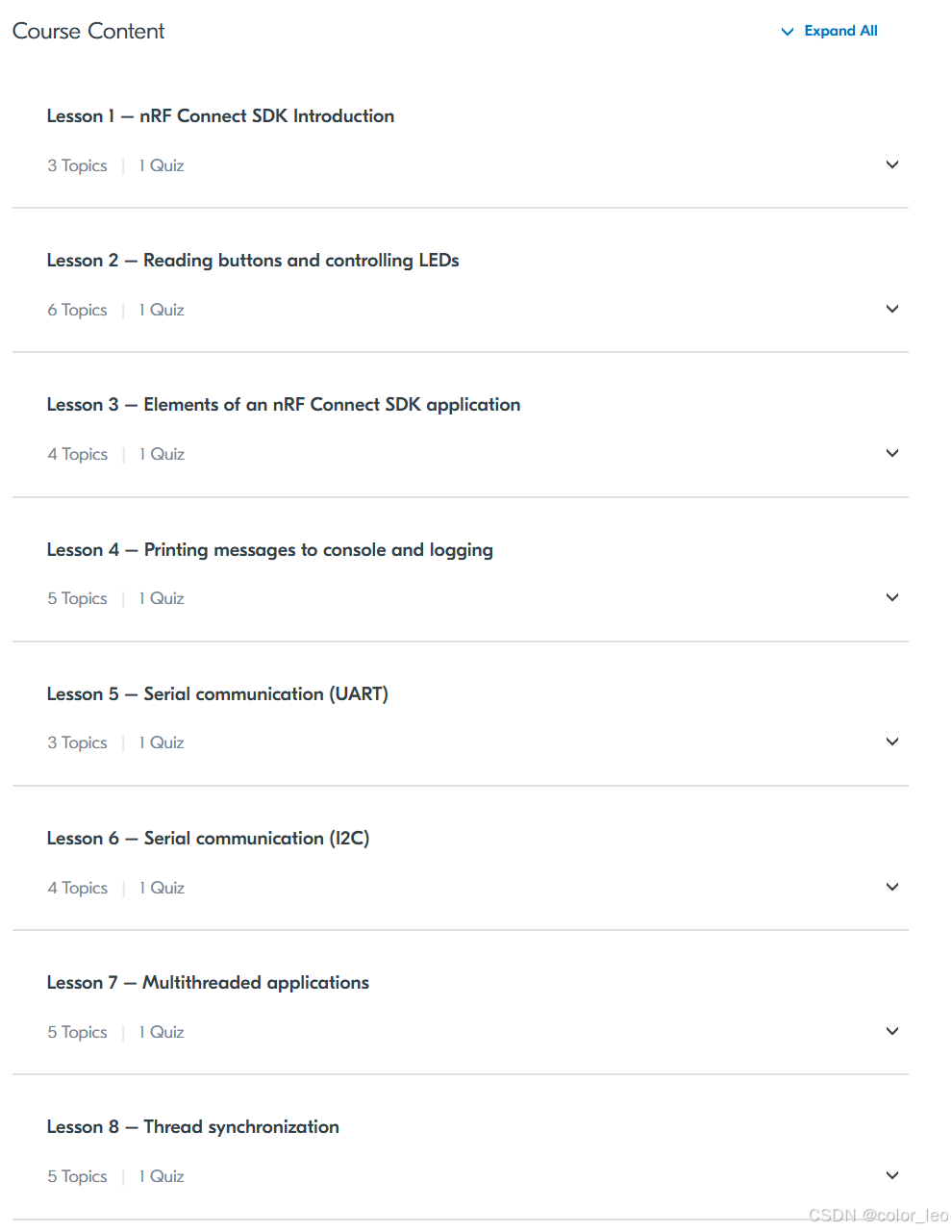The height and width of the screenshot is (1232, 952).
Task: Click 5 Topics under Lesson 7
Action: (x=77, y=1031)
